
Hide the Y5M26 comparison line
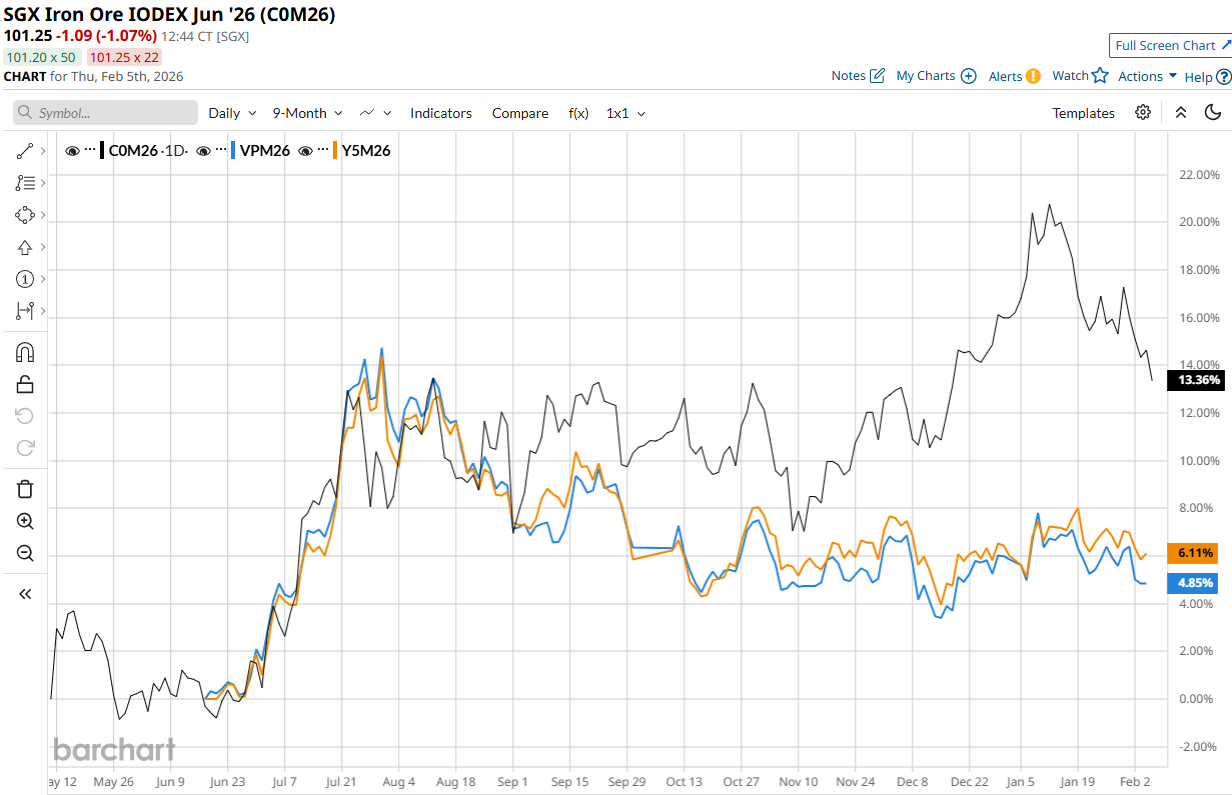coord(306,151)
